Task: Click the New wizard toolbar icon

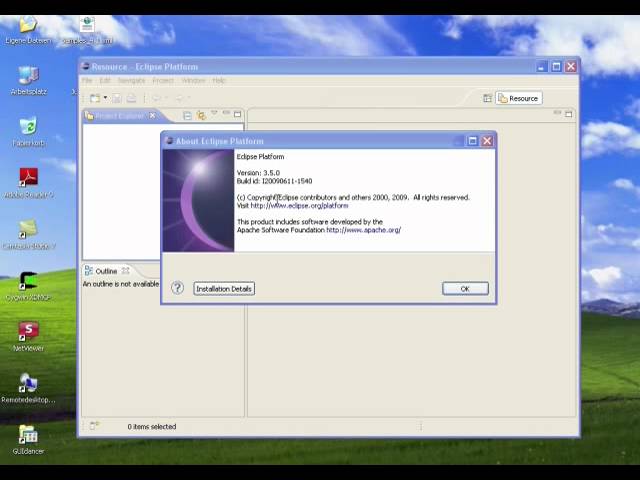Action: [95, 98]
